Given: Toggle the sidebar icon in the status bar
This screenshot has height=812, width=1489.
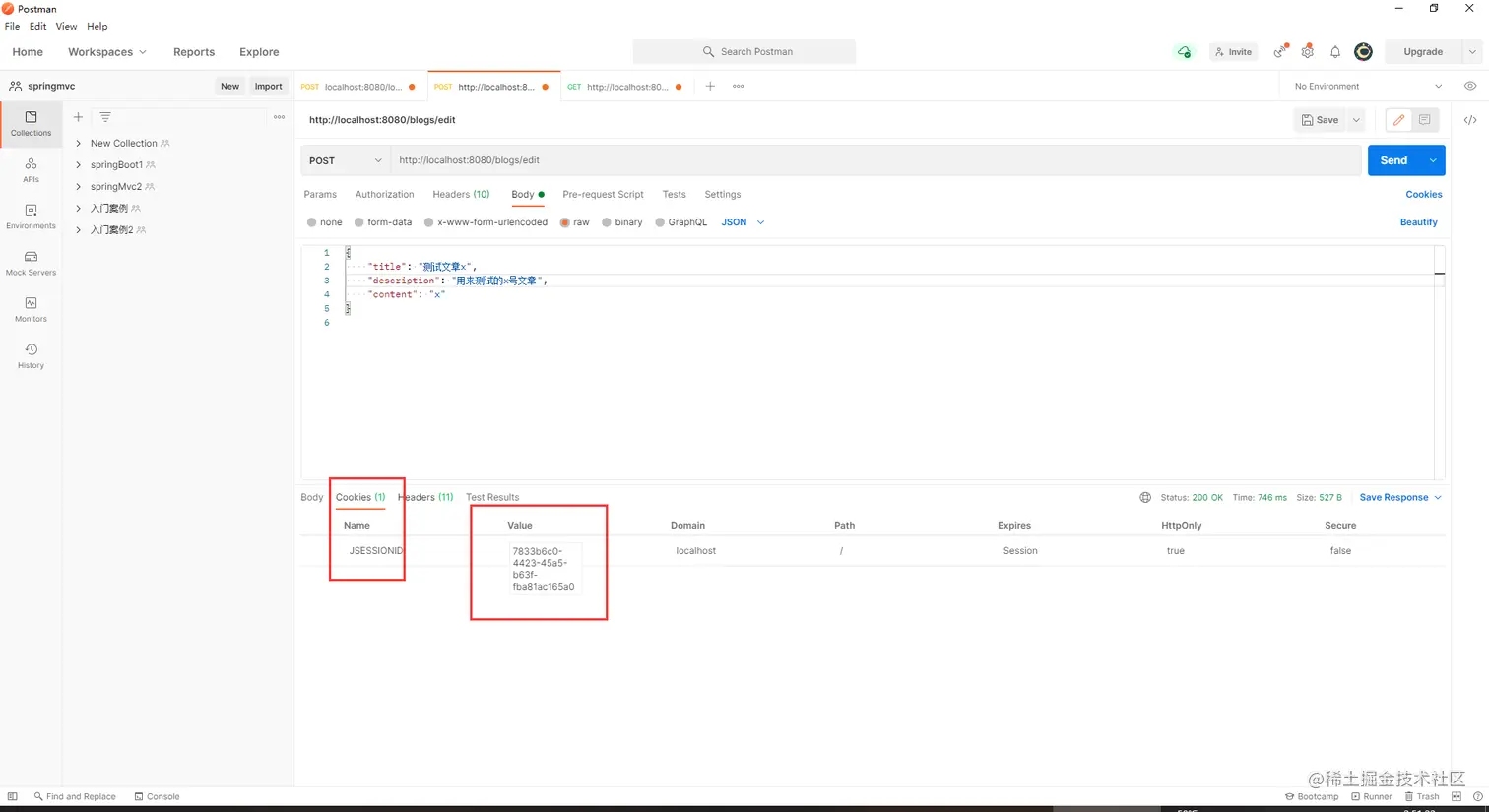Looking at the screenshot, I should pos(12,796).
